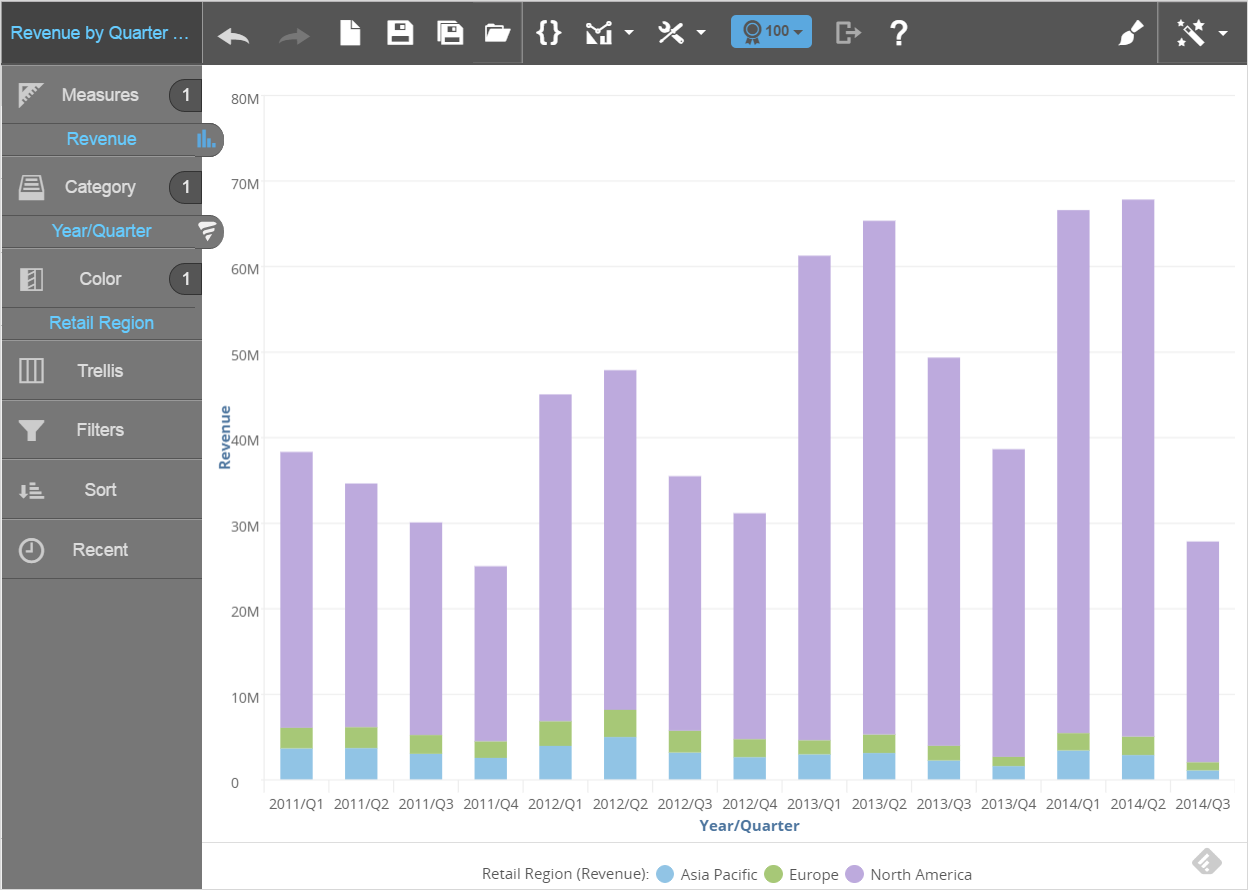Screen dimensions: 1248x890
Task: Click the Year/Quarter category field
Action: coord(102,231)
